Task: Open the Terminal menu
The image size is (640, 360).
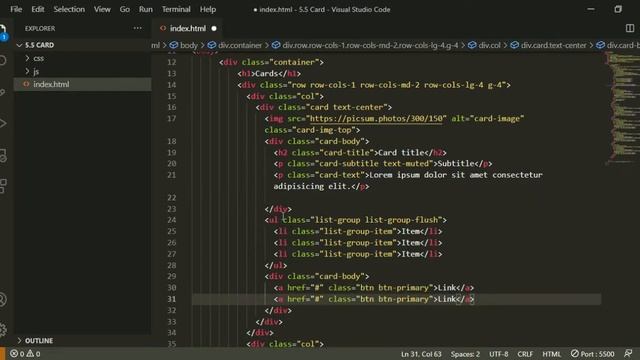Action: tap(176, 9)
